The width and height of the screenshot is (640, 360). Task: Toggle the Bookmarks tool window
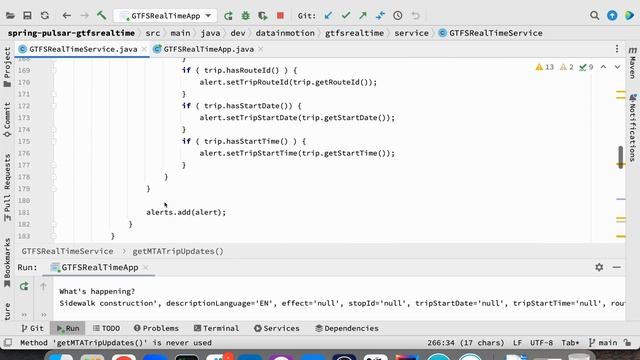[7, 262]
